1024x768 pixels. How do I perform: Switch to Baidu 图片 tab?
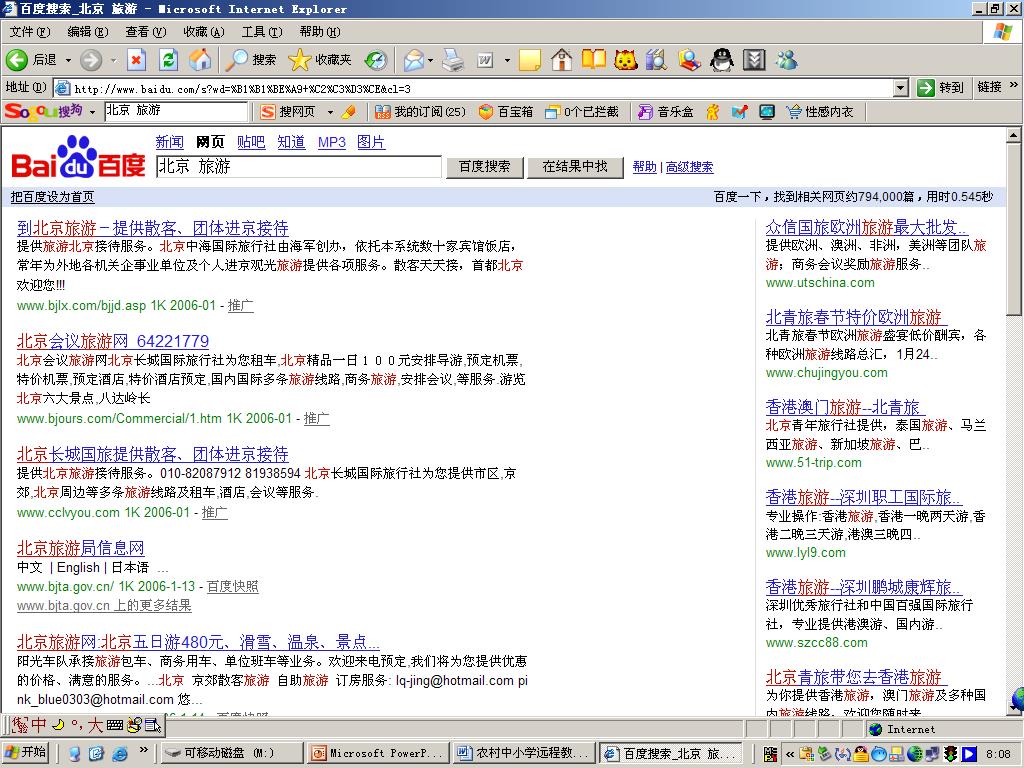click(x=371, y=142)
